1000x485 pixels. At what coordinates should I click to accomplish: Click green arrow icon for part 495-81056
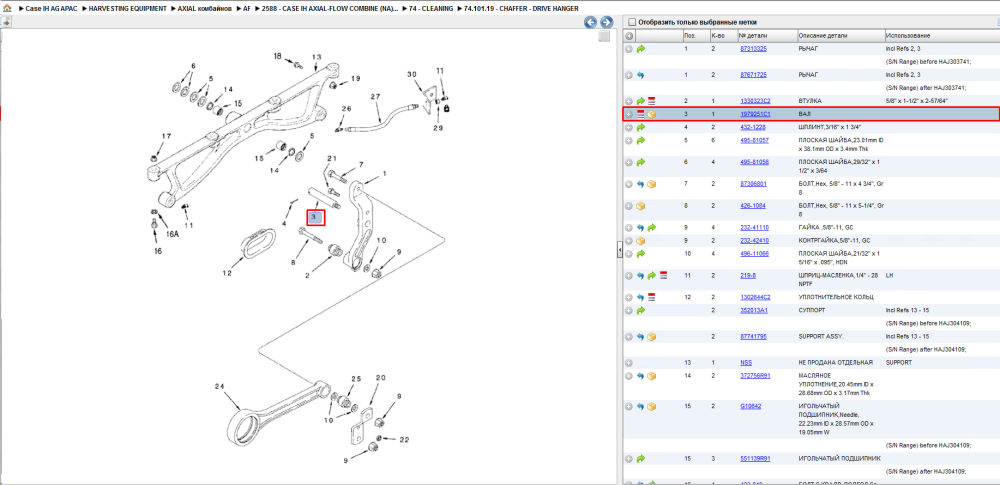pos(641,163)
